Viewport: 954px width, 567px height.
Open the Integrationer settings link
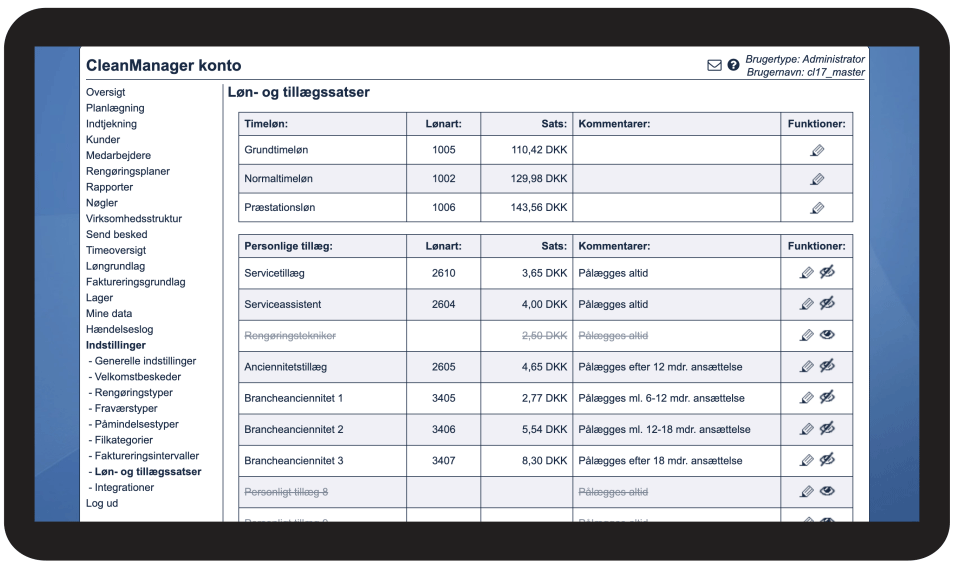pos(124,487)
